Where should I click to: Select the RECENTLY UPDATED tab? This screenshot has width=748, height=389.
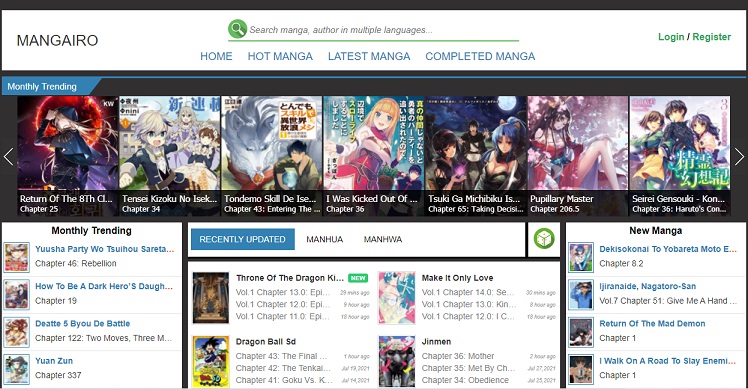click(242, 239)
